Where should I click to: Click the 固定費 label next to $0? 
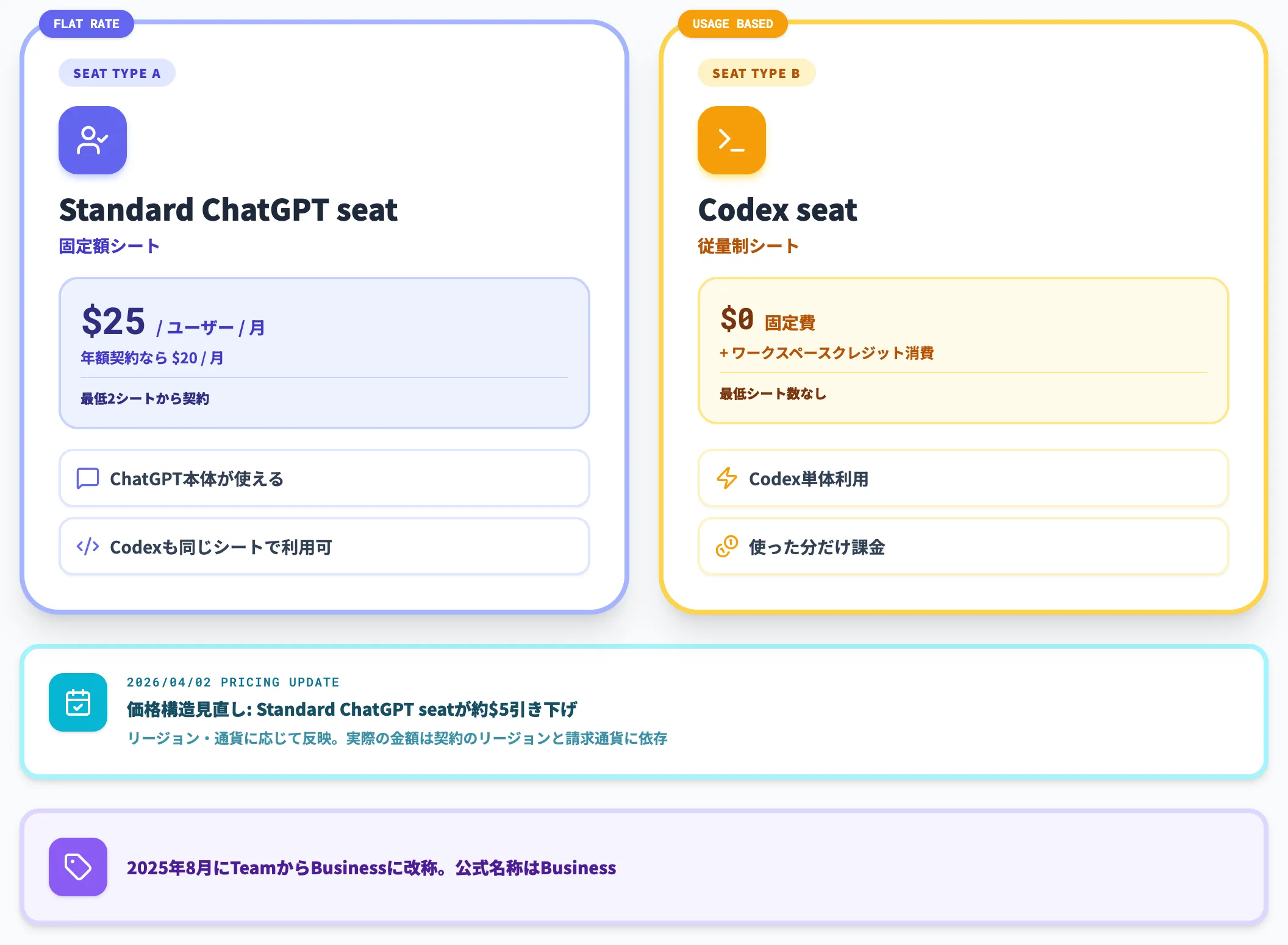click(x=790, y=323)
